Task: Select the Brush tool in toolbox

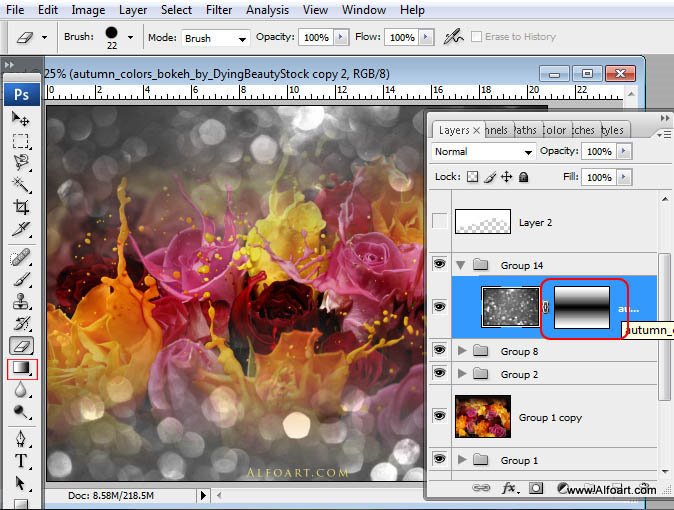Action: coord(20,280)
